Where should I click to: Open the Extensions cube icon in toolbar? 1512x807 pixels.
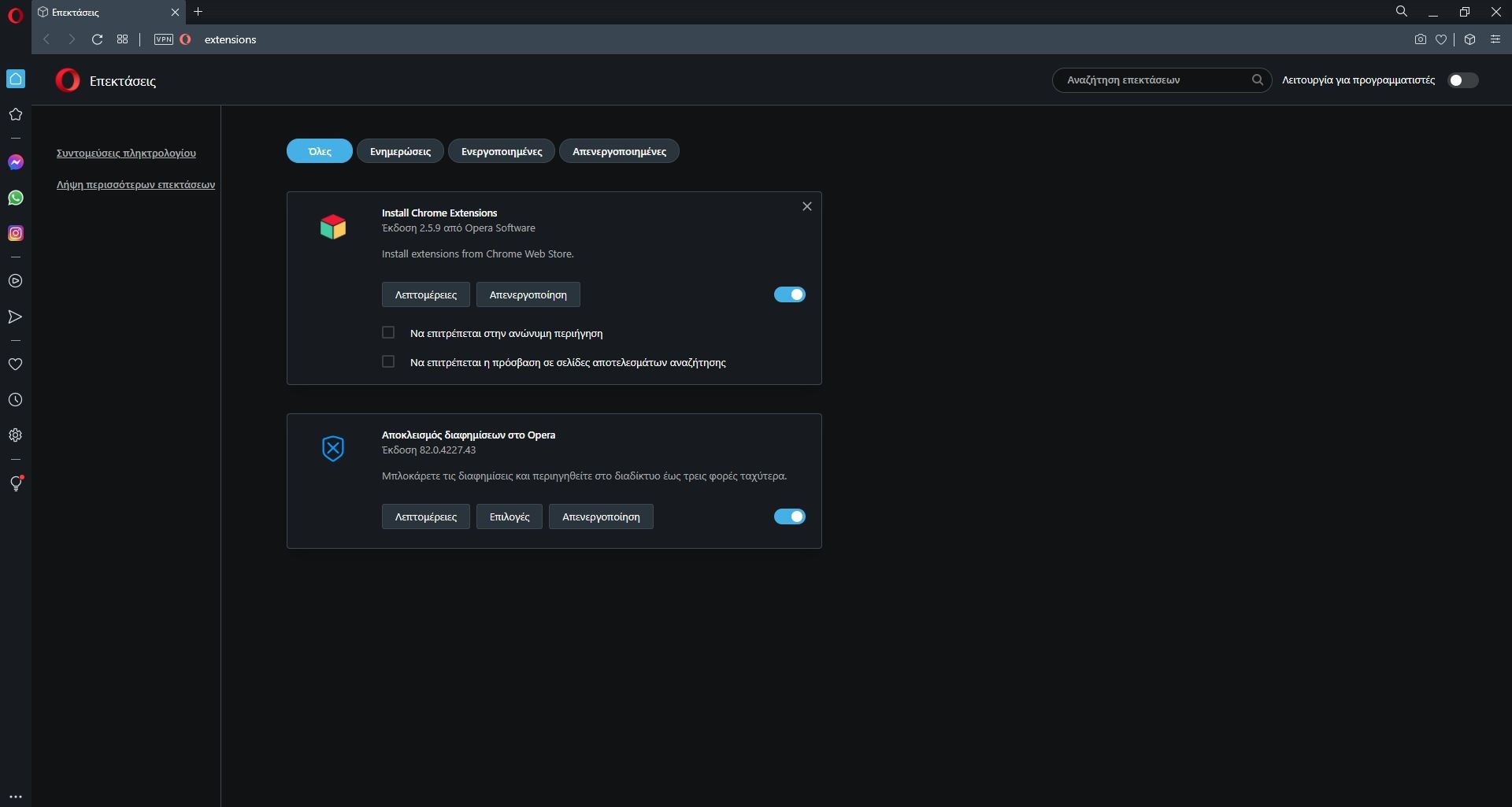tap(1469, 39)
